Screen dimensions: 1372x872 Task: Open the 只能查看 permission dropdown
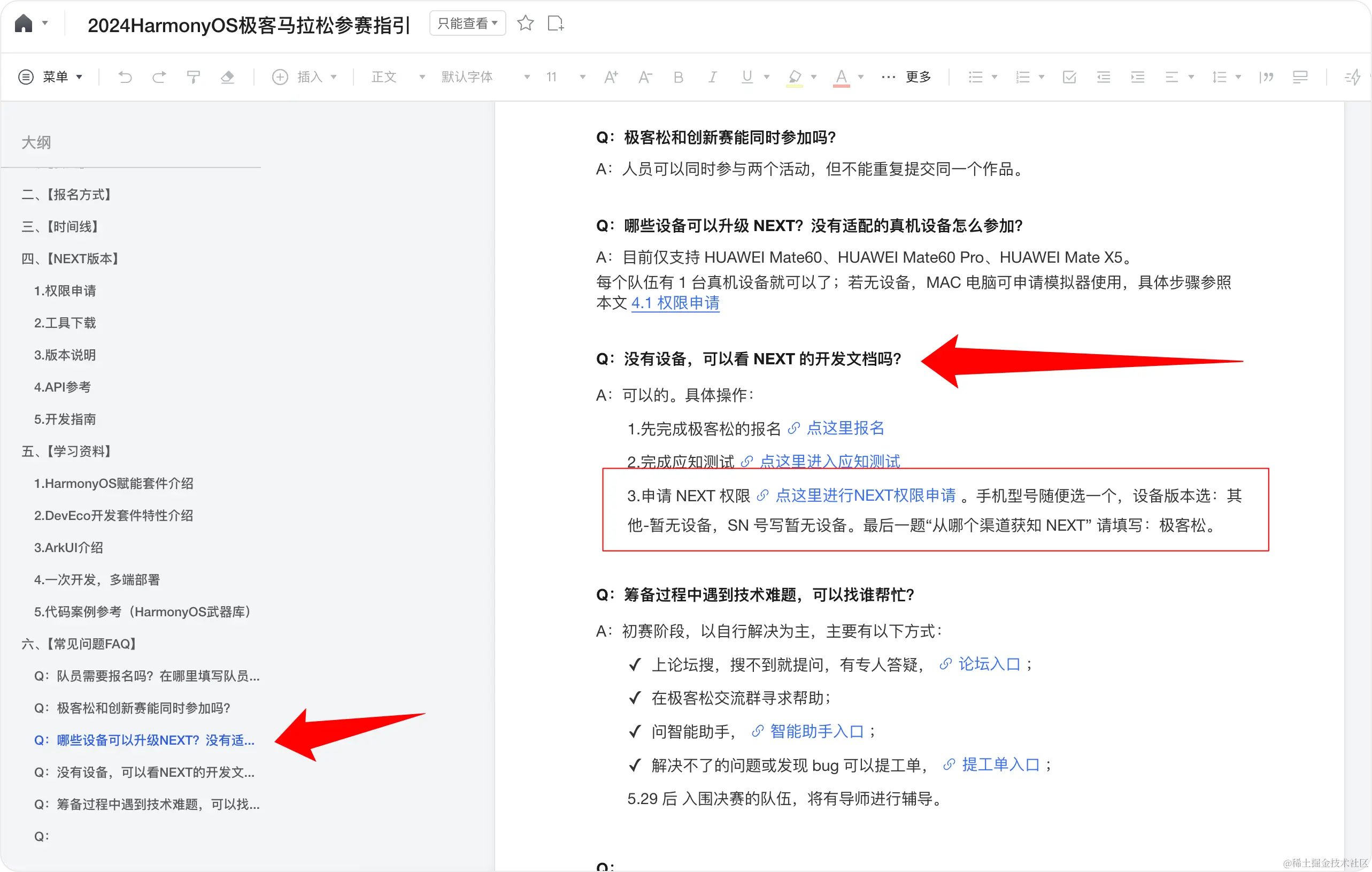tap(467, 24)
